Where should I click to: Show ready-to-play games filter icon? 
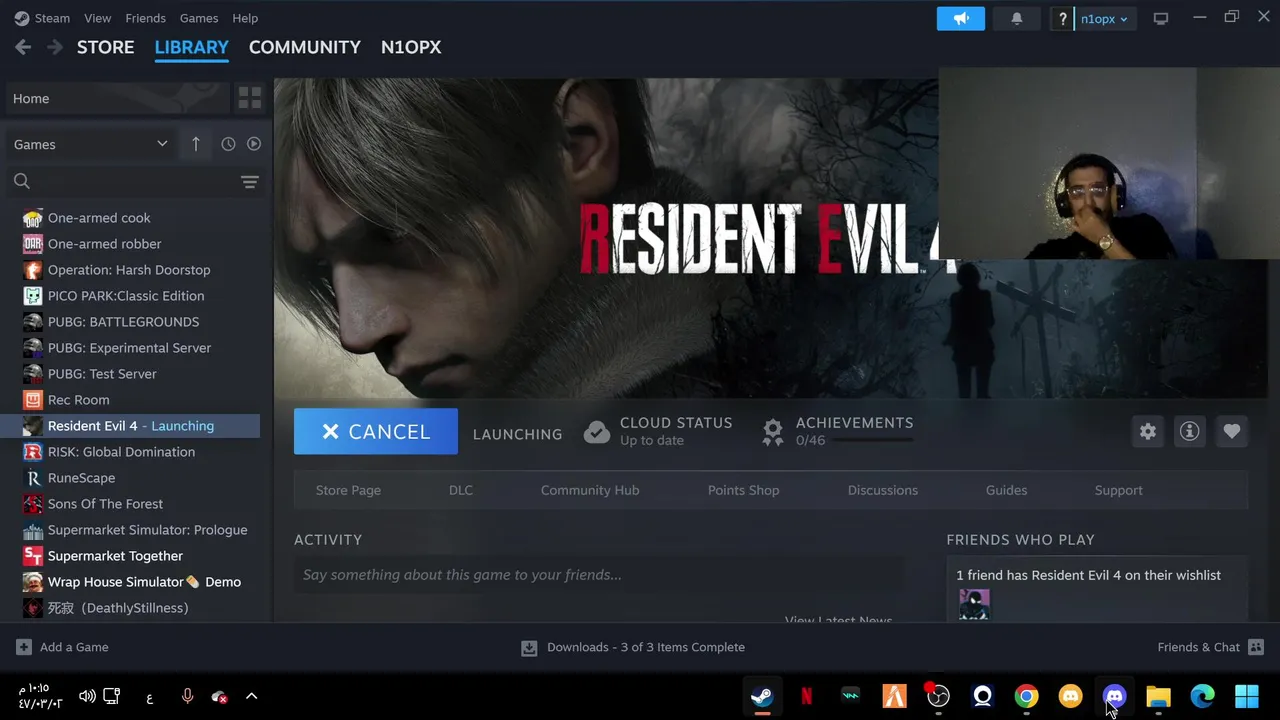(x=254, y=144)
